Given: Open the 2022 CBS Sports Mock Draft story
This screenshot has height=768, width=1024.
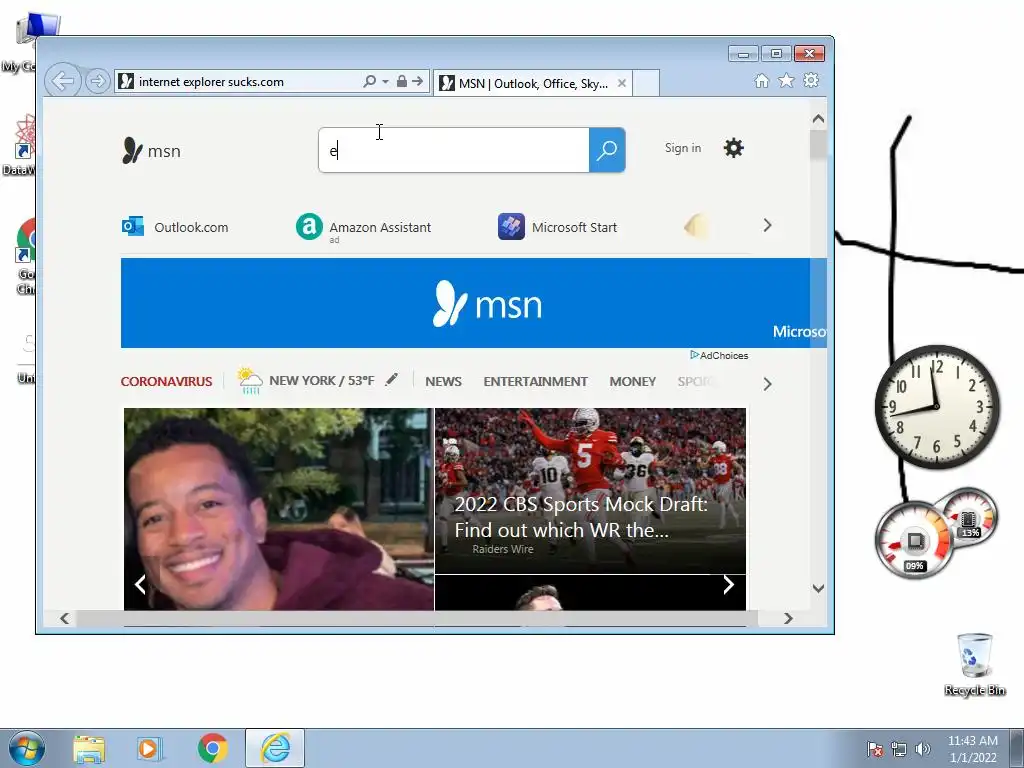Looking at the screenshot, I should pyautogui.click(x=581, y=517).
